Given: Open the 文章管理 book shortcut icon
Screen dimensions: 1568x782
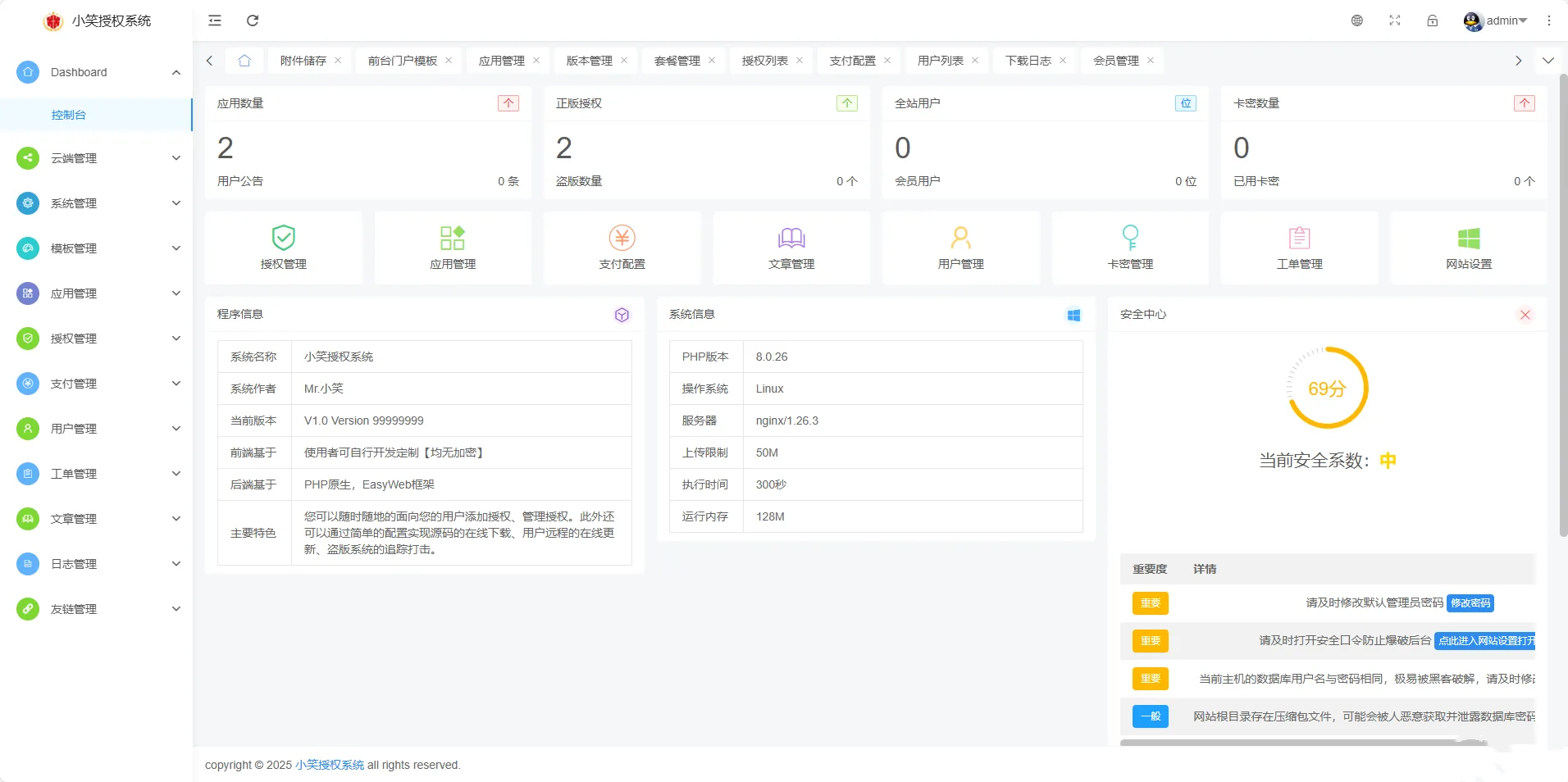Looking at the screenshot, I should pos(791,239).
